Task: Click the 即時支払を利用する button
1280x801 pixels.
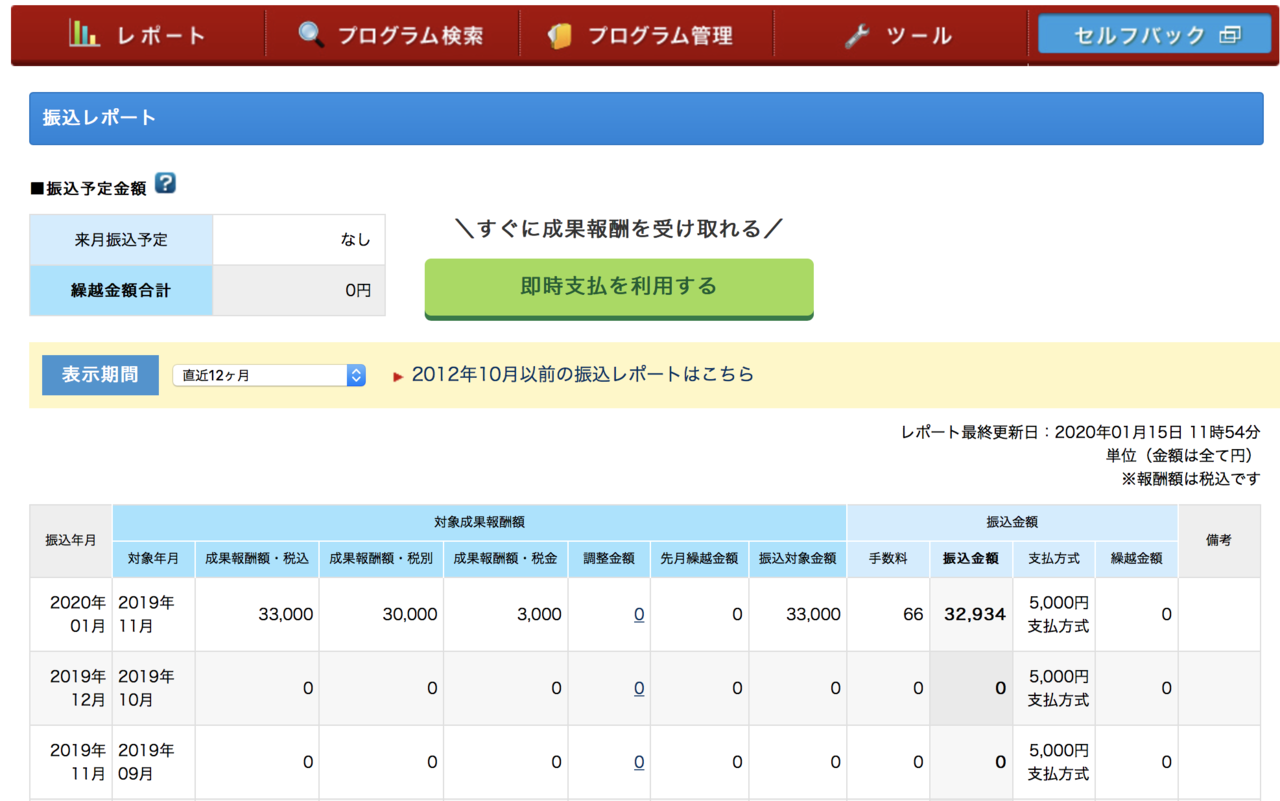Action: tap(619, 287)
